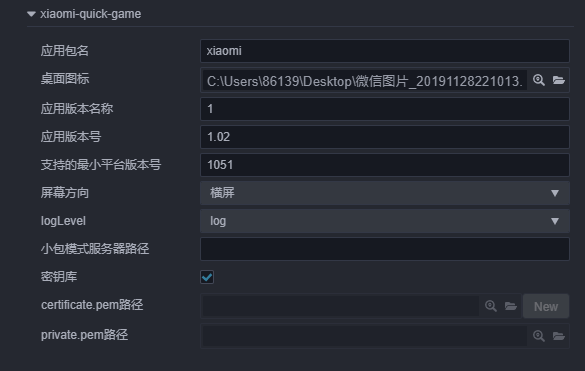Collapse the xiaomi-quick-game section
The width and height of the screenshot is (585, 371).
click(31, 14)
